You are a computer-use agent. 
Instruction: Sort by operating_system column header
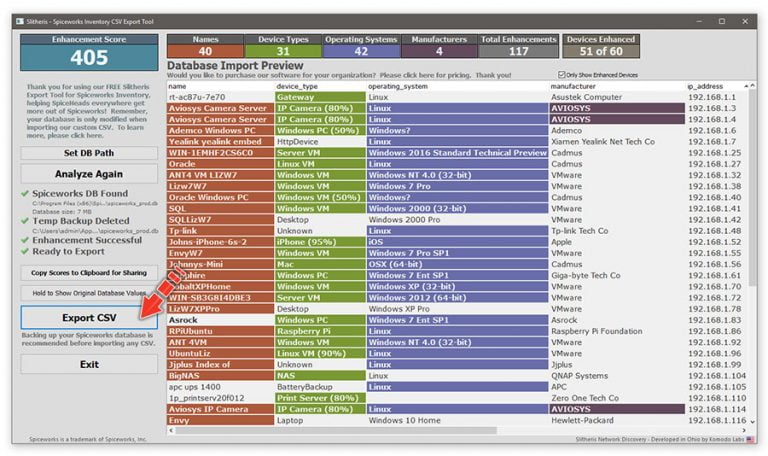[457, 86]
